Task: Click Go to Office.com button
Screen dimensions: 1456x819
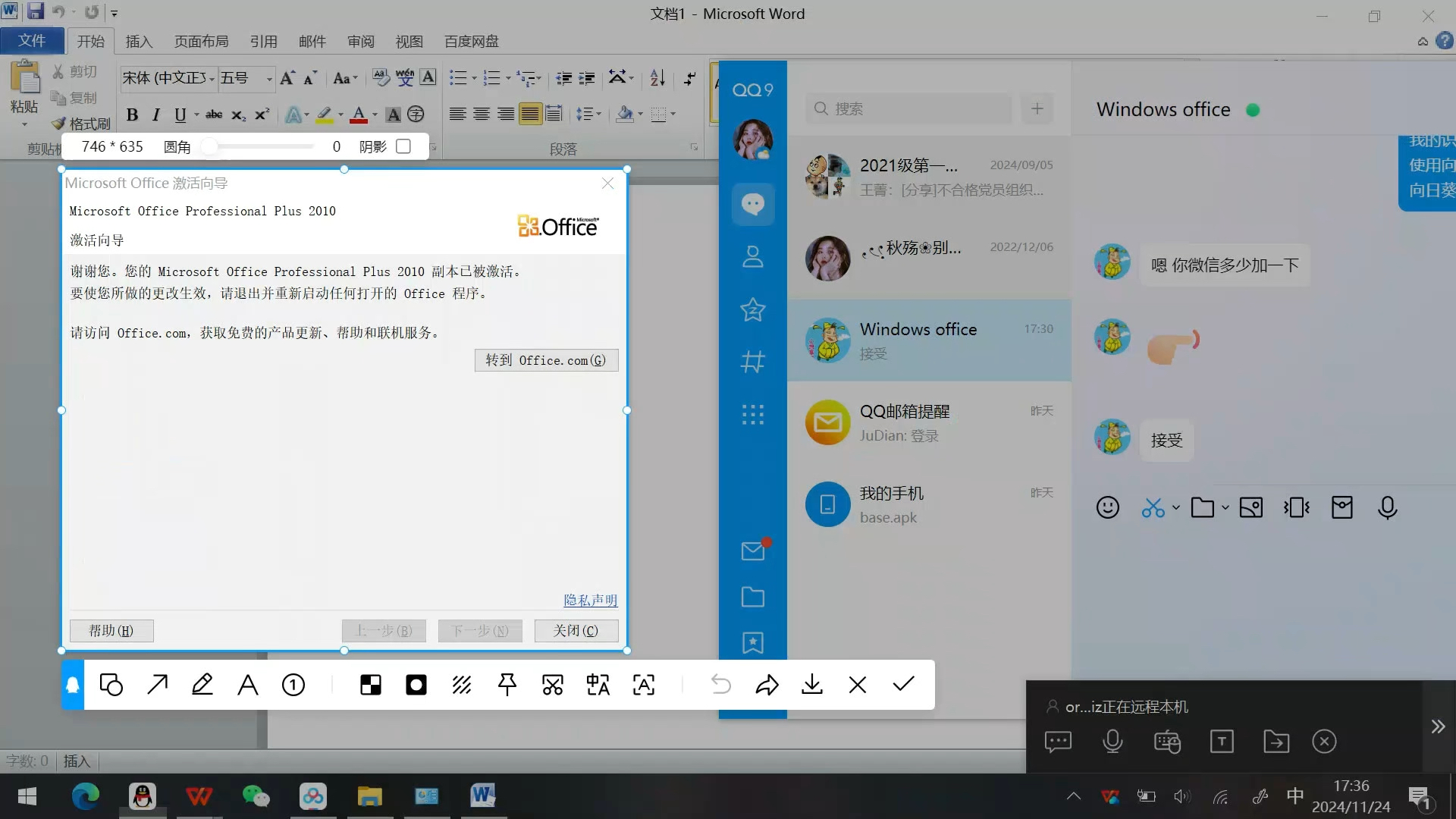Action: click(546, 360)
